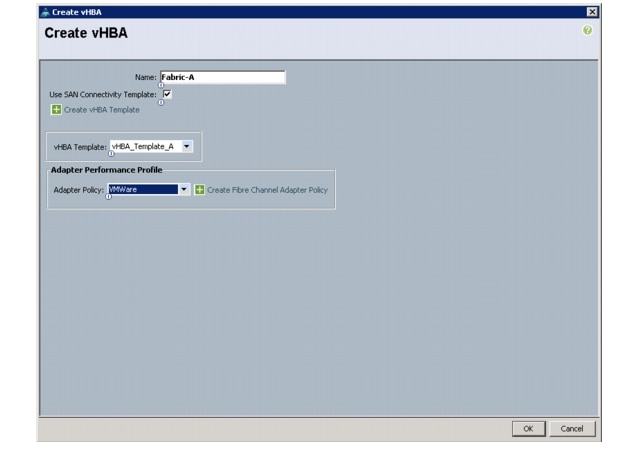The image size is (640, 449).
Task: Click the Name label
Action: pyautogui.click(x=146, y=77)
